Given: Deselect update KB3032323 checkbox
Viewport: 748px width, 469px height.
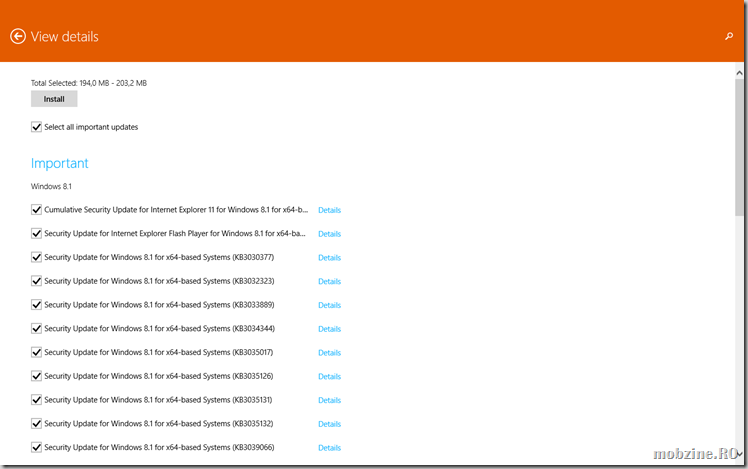Looking at the screenshot, I should (x=37, y=281).
